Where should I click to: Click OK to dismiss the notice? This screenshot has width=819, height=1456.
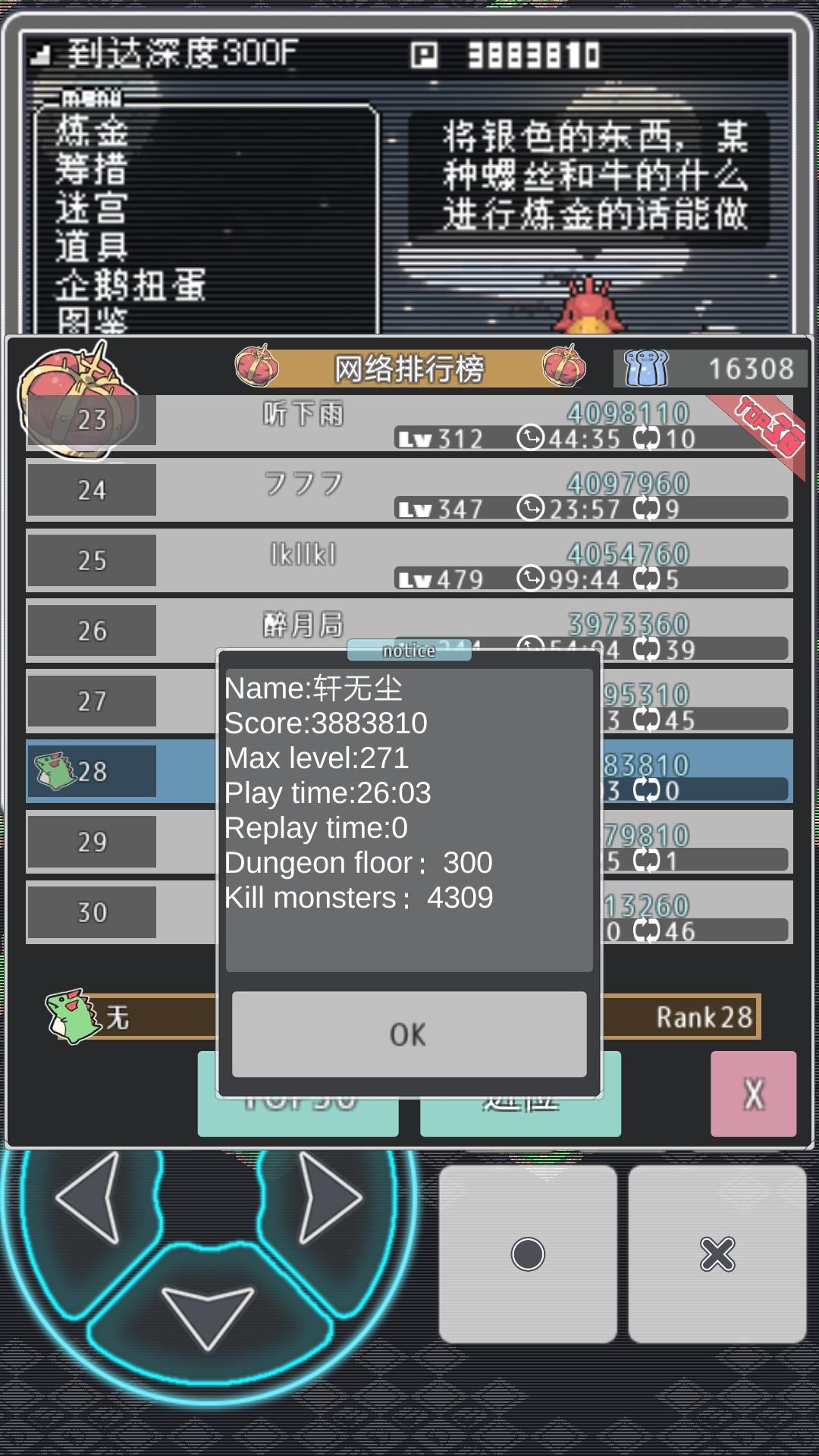point(409,1034)
